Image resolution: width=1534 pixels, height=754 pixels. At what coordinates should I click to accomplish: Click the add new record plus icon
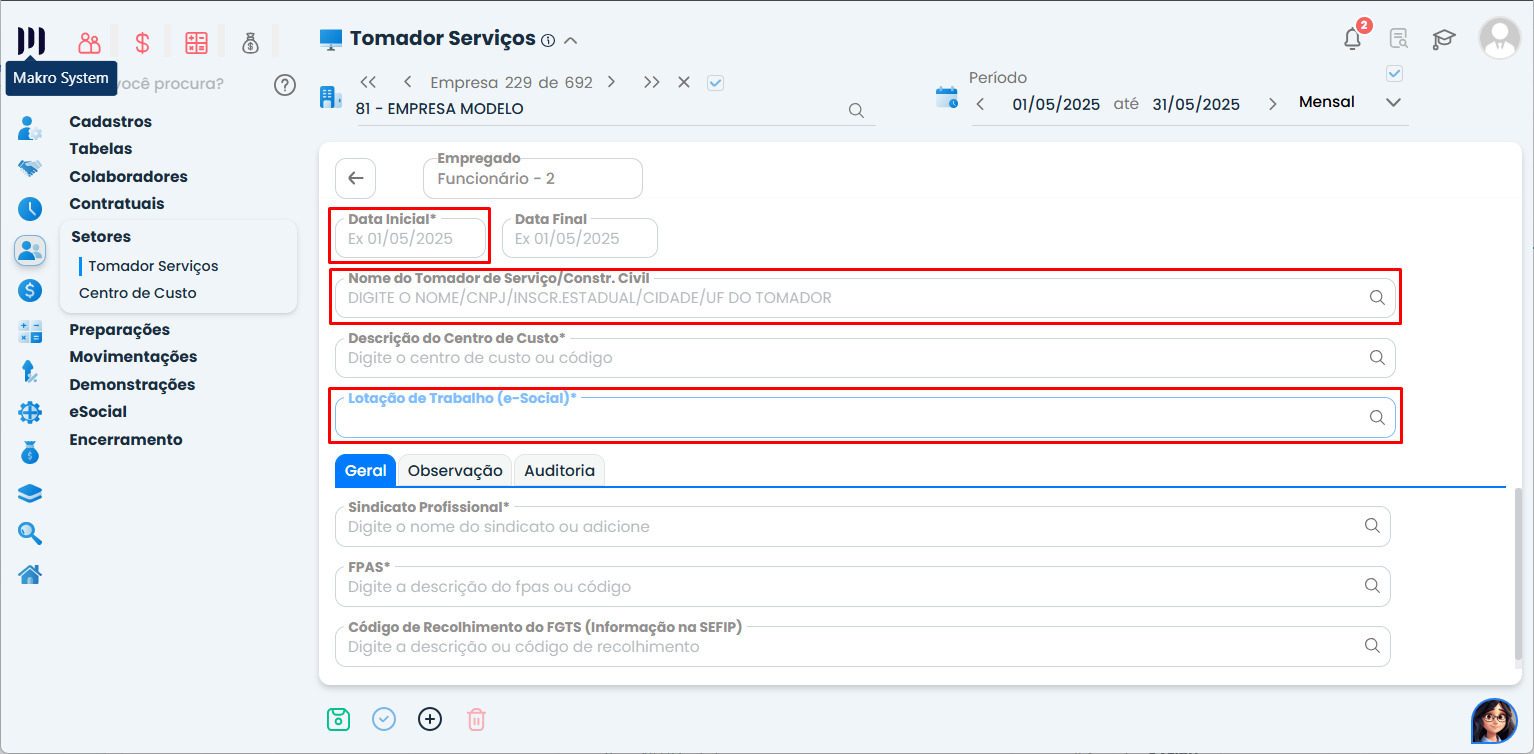click(x=430, y=719)
